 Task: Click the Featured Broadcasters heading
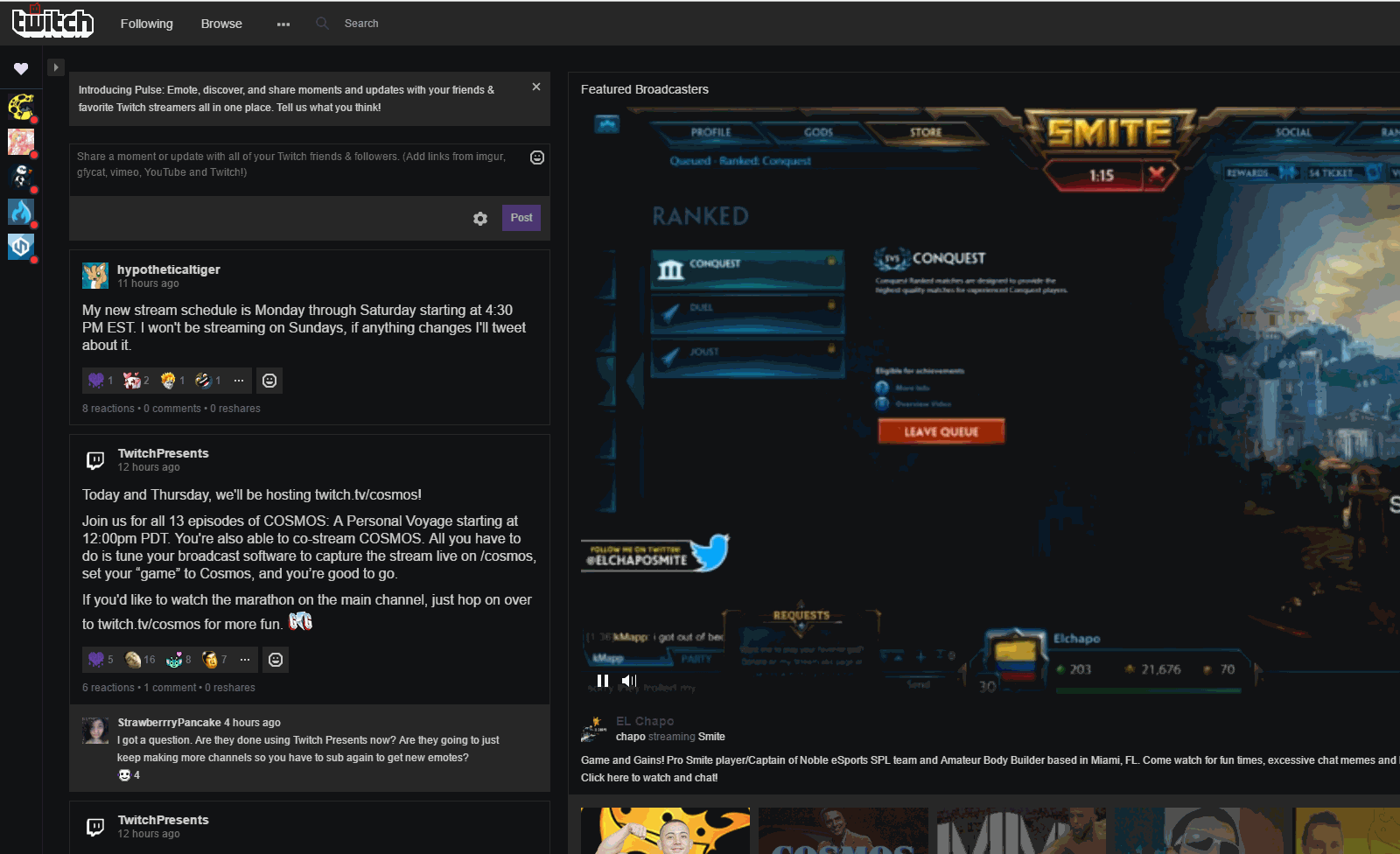[x=645, y=89]
